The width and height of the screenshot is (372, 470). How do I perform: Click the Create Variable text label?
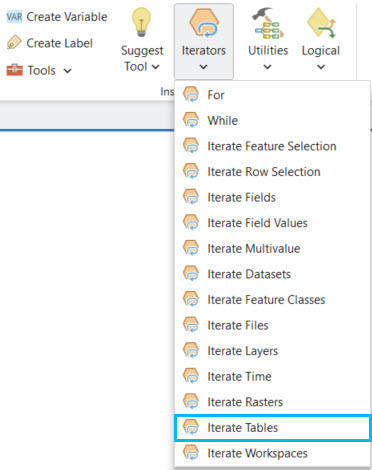[67, 17]
